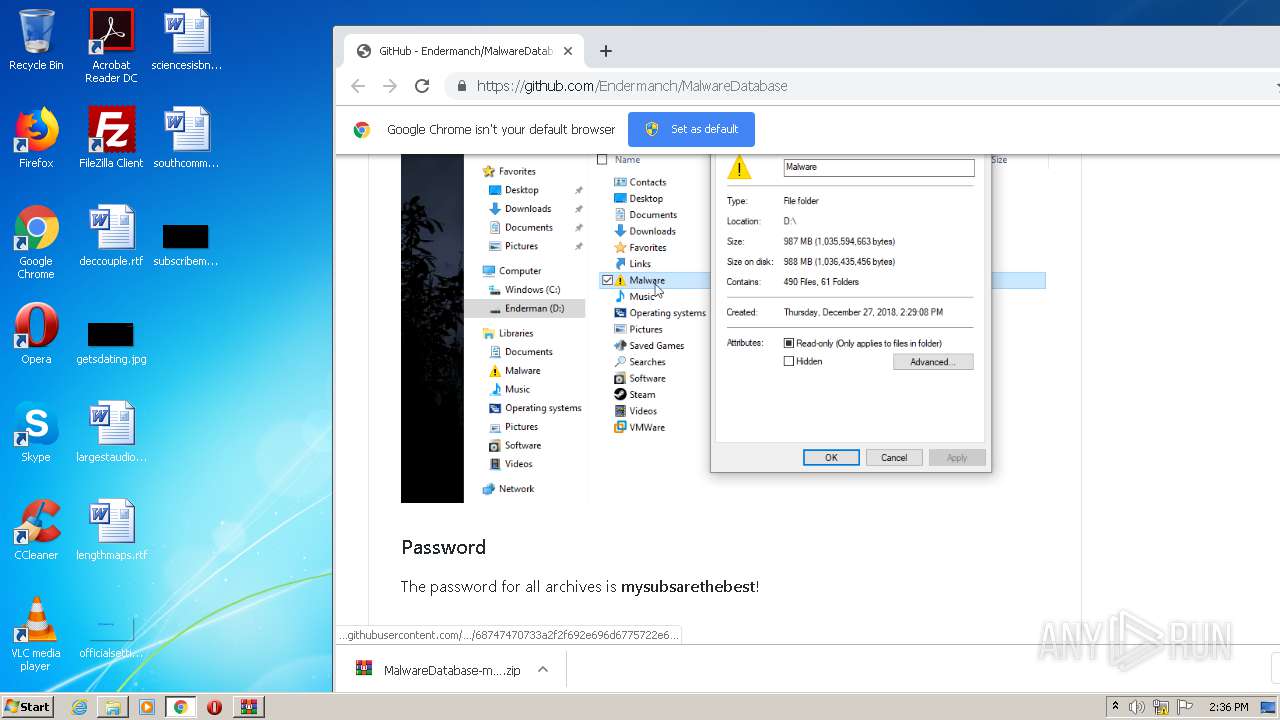Viewport: 1280px width, 720px height.
Task: Click Set as default browser button
Action: point(691,129)
